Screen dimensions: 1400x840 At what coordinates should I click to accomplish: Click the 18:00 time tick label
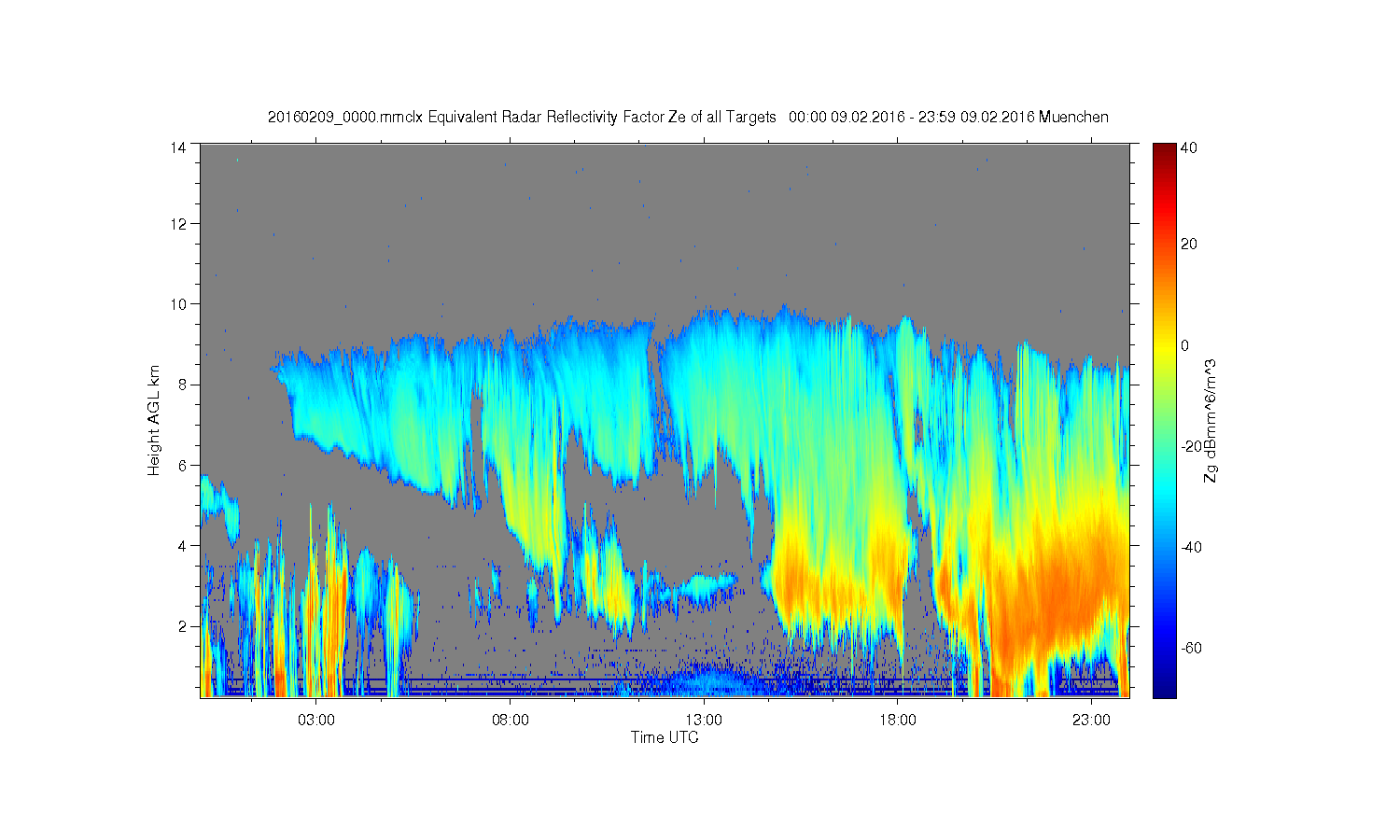tap(898, 721)
